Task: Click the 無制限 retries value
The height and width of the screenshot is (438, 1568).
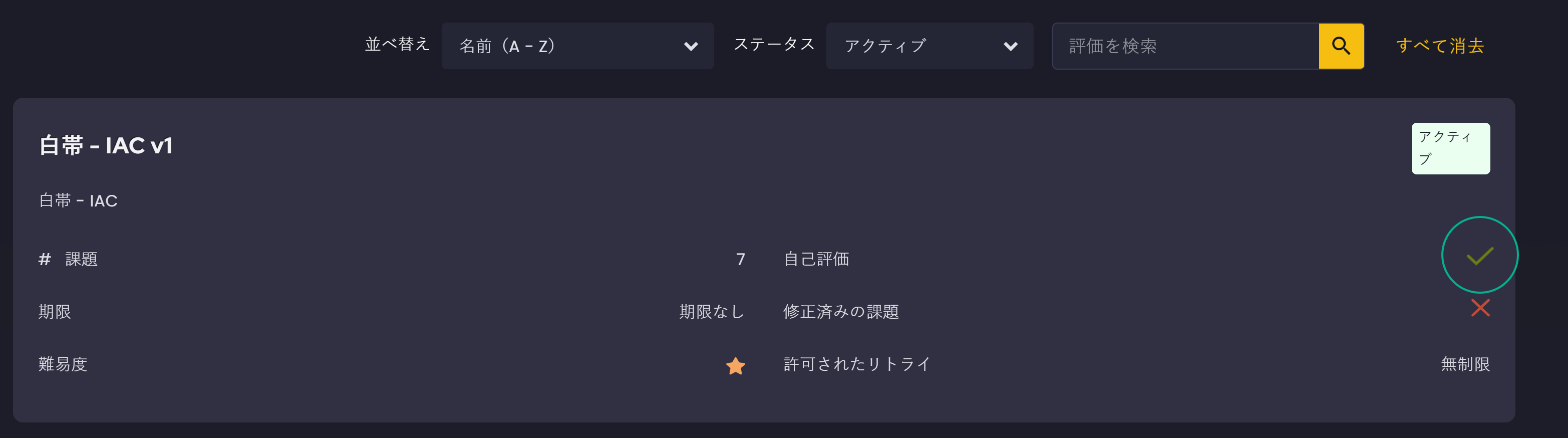Action: click(x=1465, y=364)
